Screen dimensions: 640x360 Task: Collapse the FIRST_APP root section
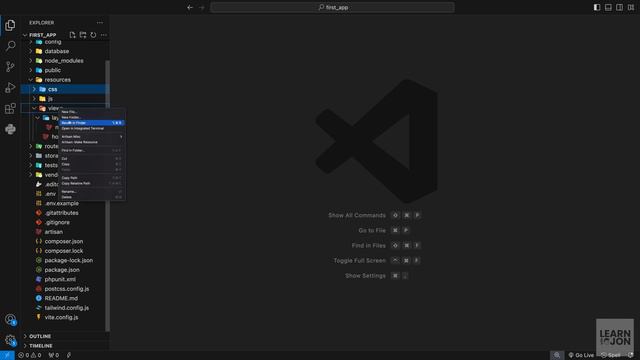click(x=43, y=35)
